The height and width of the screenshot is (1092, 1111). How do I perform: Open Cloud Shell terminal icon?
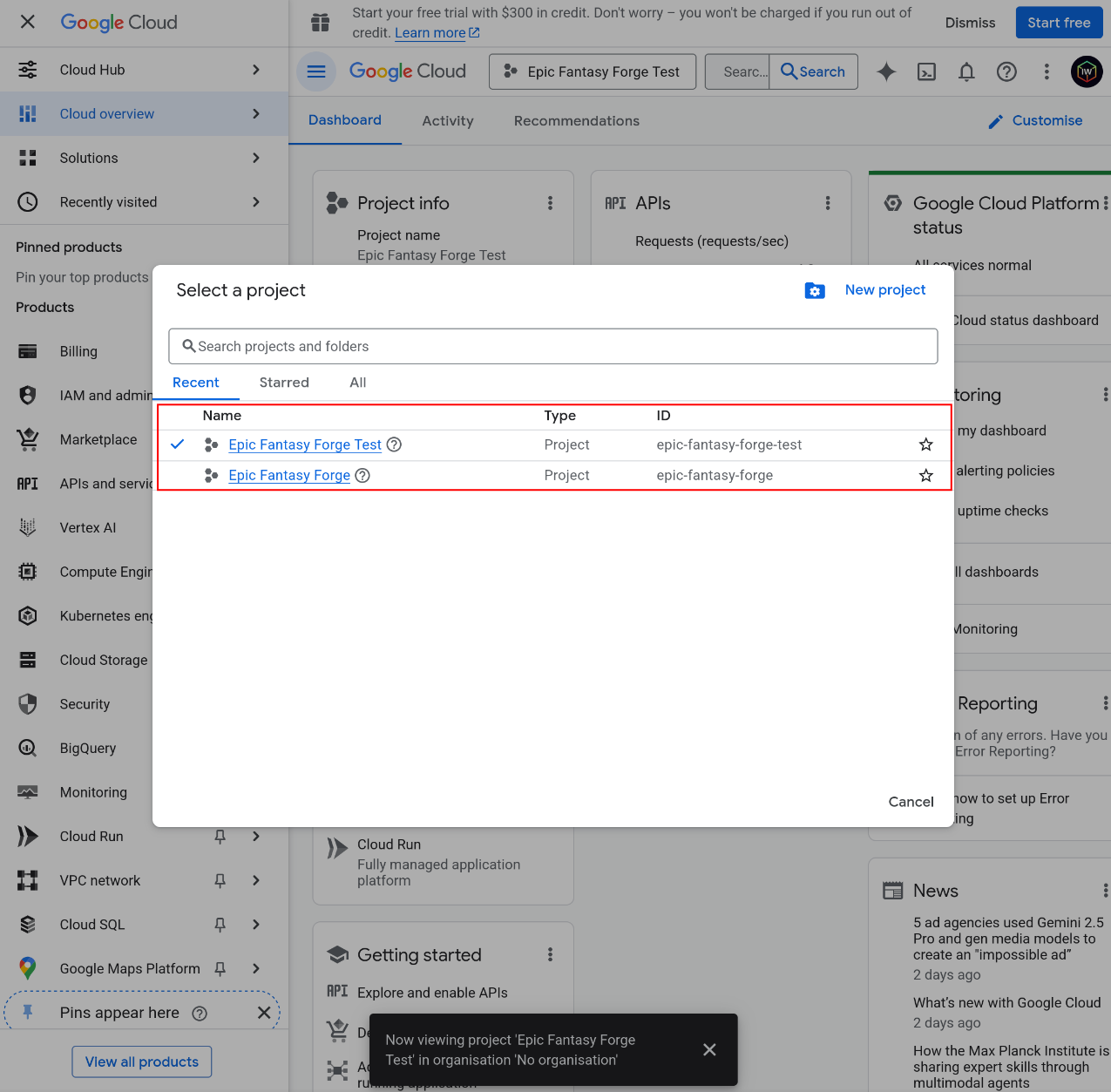926,71
